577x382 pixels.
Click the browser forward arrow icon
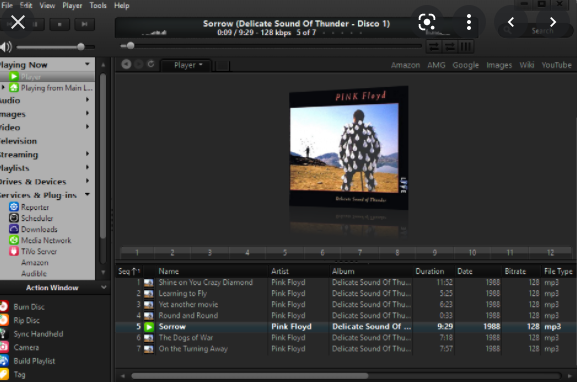(139, 64)
